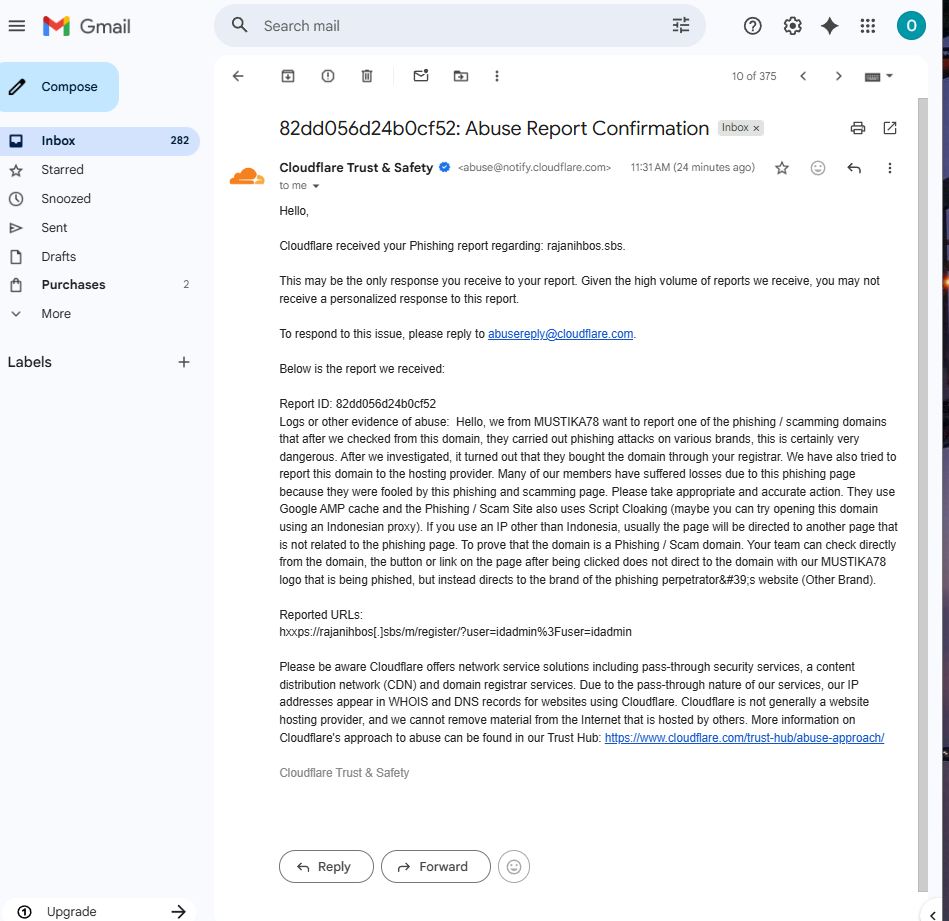Click the Search mail field
This screenshot has height=921, width=949.
click(x=460, y=26)
